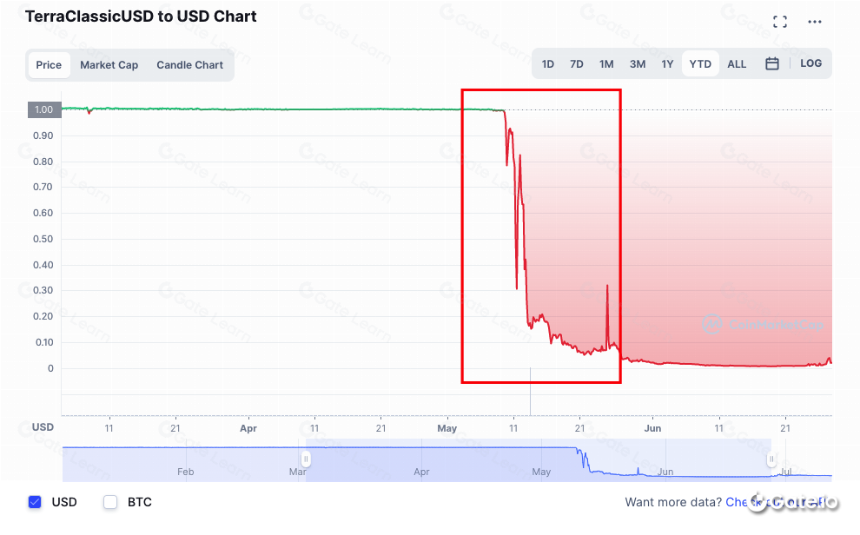
Task: Click the 'Apr' label on the x-axis
Action: pyautogui.click(x=248, y=428)
